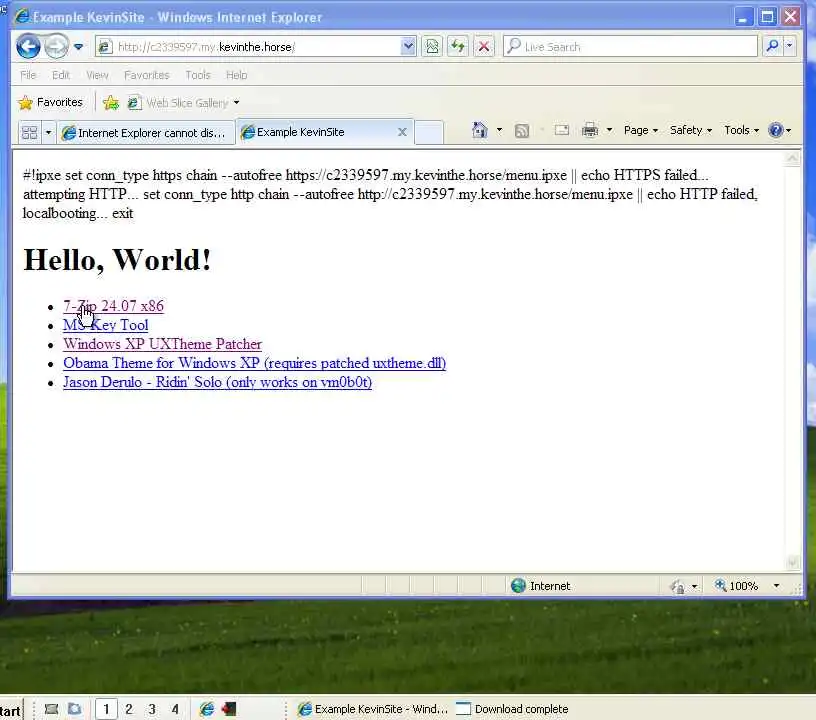
Task: Switch to virtual desktop 3
Action: pyautogui.click(x=152, y=709)
